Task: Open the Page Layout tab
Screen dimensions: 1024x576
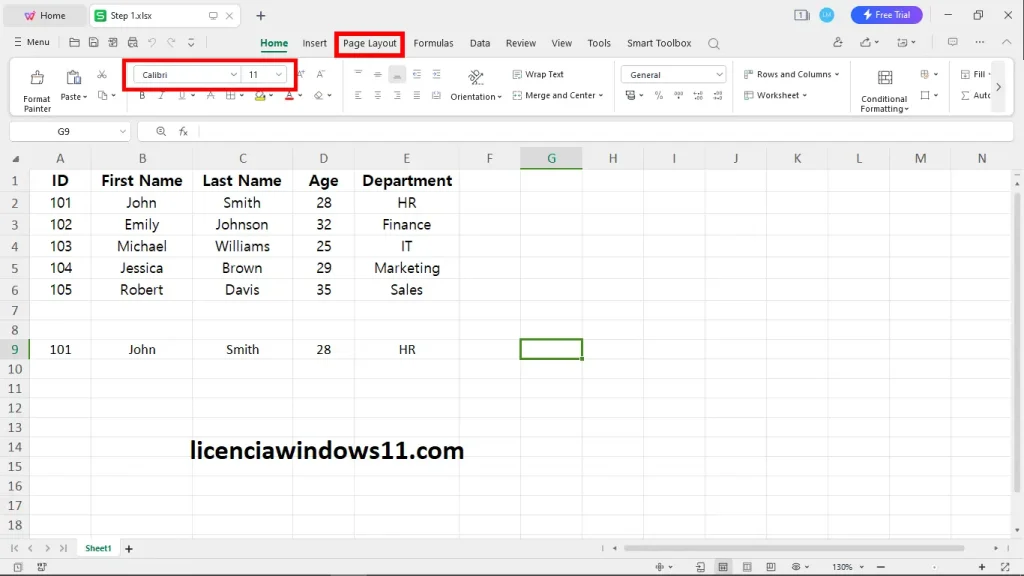Action: tap(370, 43)
